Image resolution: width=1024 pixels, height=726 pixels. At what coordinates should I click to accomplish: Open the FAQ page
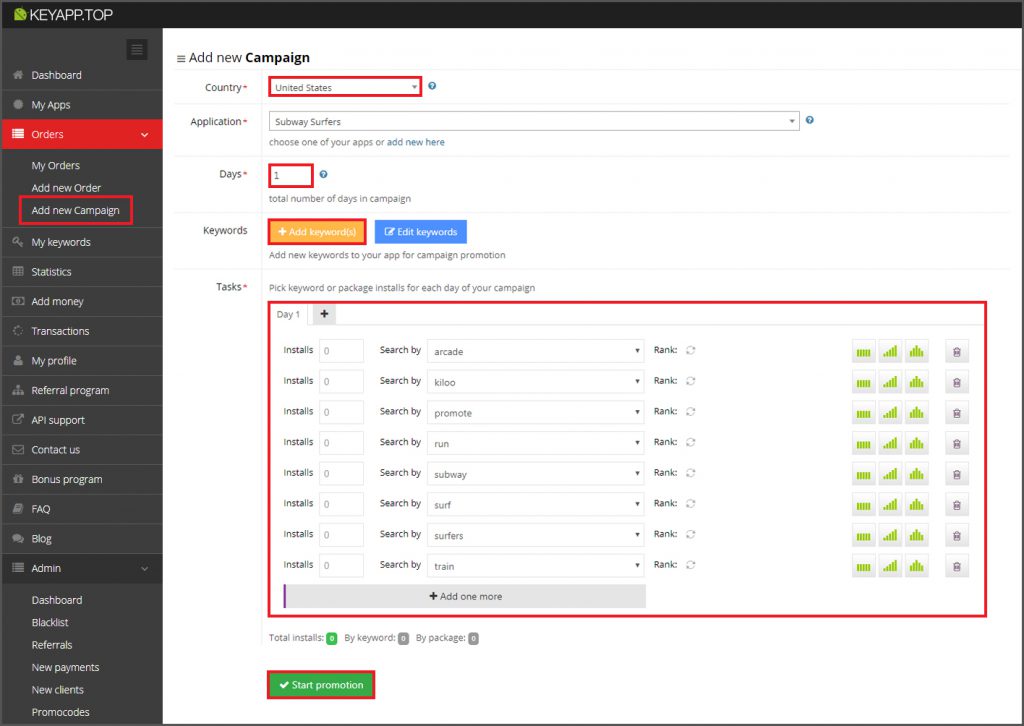[40, 509]
